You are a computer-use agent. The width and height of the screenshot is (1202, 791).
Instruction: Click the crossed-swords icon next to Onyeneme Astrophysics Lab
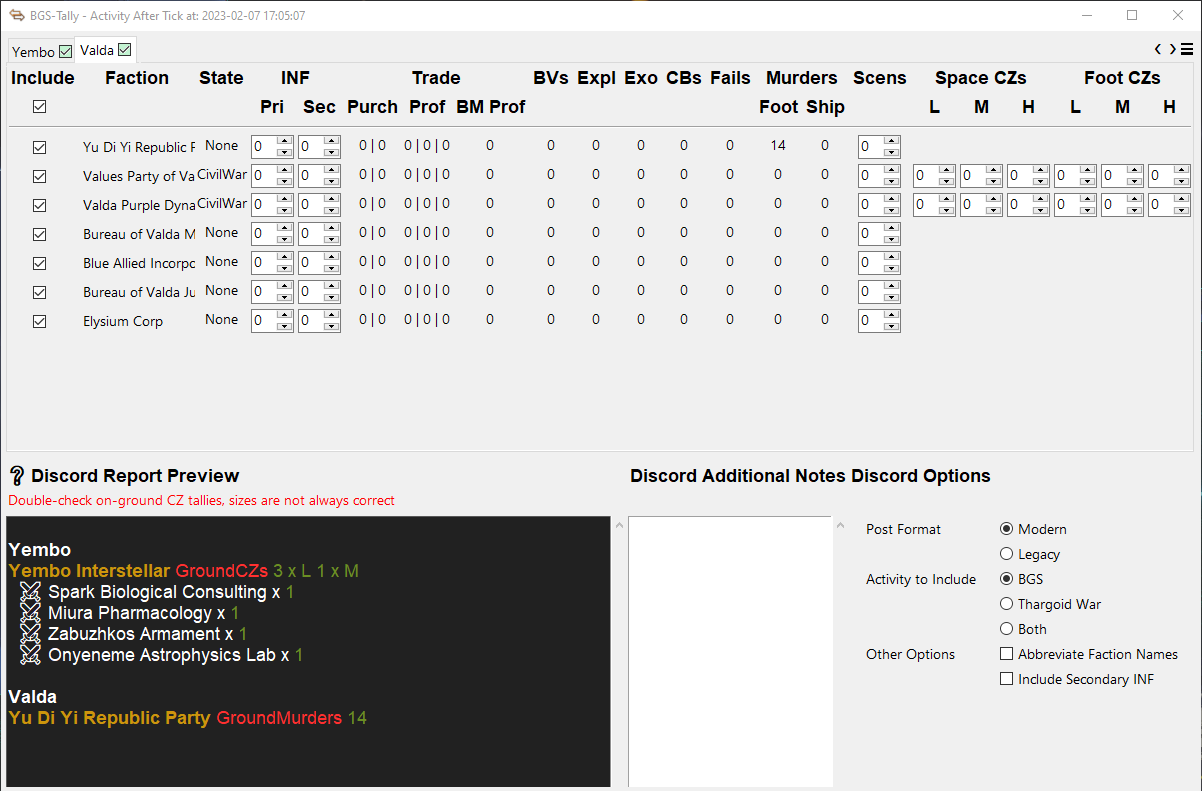28,655
